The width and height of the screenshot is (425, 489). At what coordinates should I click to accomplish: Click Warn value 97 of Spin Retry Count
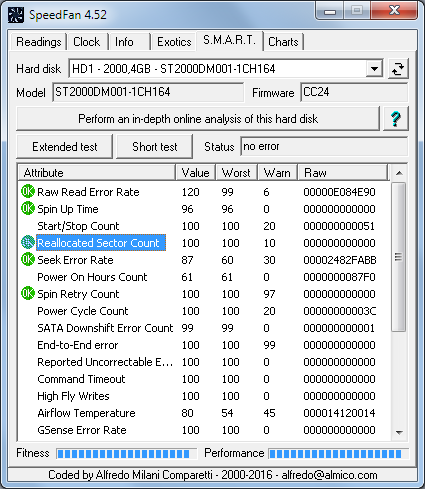[x=269, y=294]
